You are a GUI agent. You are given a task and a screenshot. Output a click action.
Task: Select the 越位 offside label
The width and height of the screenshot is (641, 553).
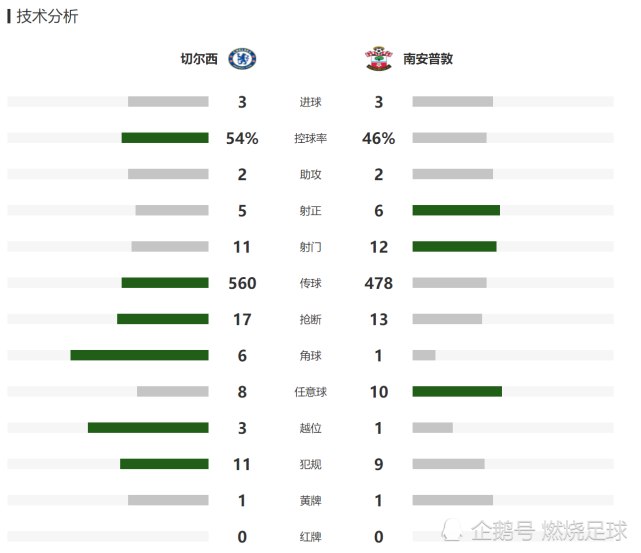pyautogui.click(x=310, y=428)
